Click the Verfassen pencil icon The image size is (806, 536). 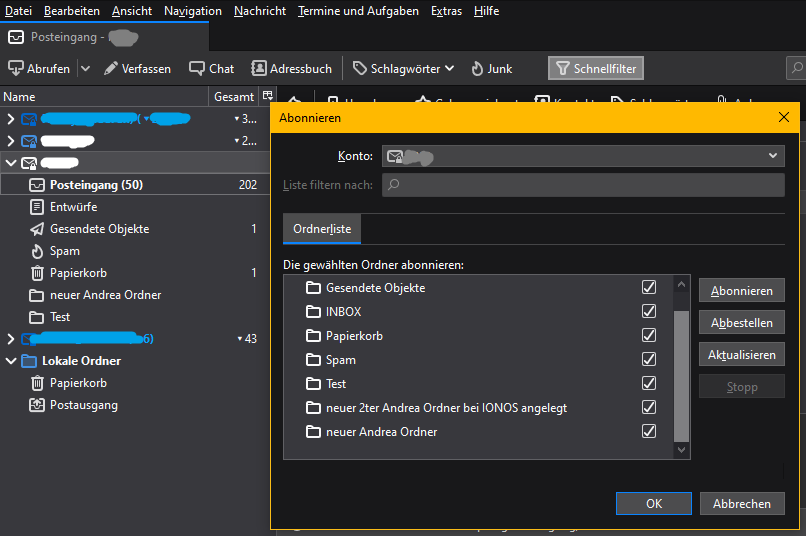pyautogui.click(x=111, y=69)
